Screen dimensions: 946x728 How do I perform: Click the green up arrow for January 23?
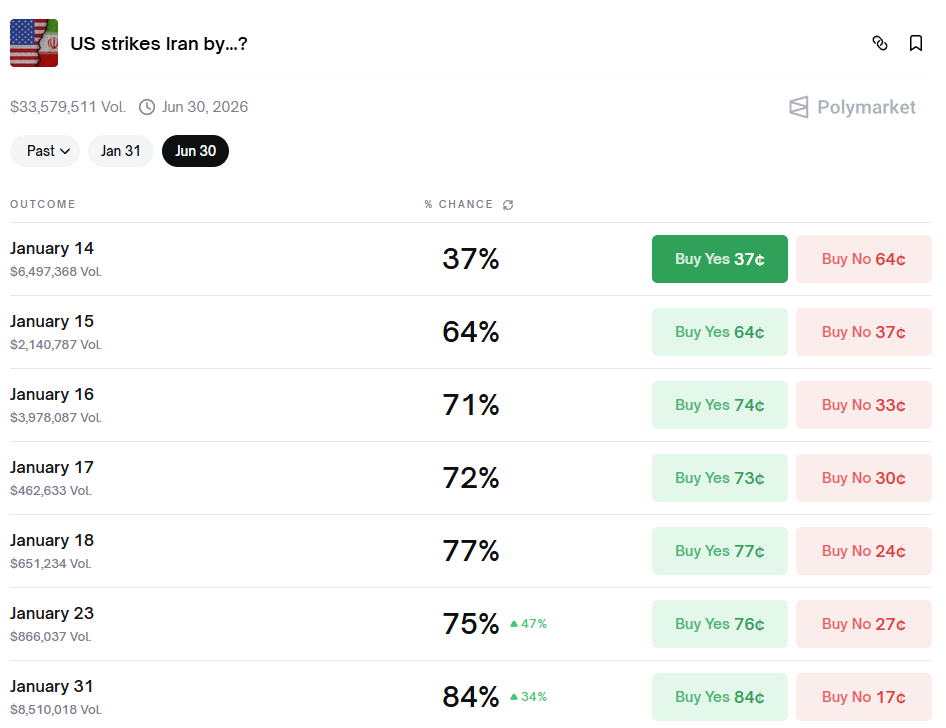click(x=514, y=624)
